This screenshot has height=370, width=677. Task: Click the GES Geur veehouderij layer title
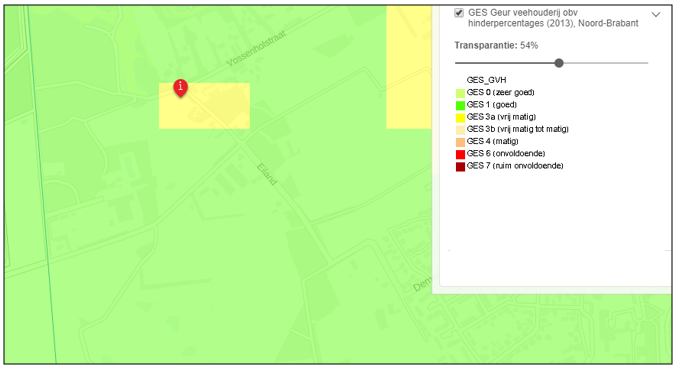click(x=553, y=18)
